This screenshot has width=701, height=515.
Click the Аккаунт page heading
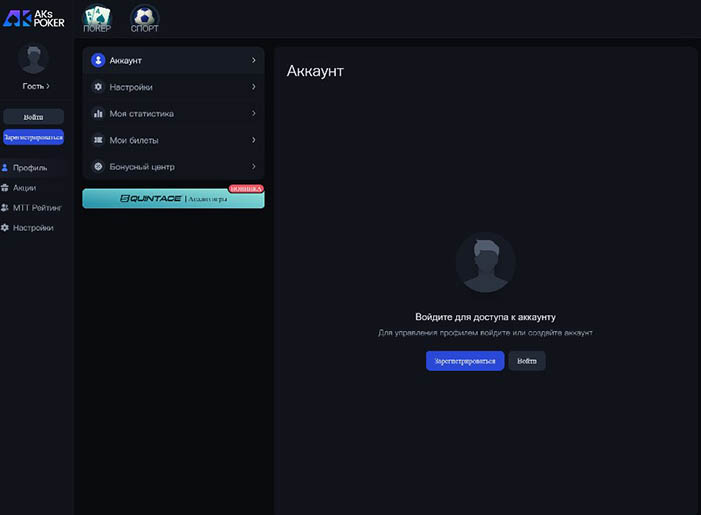[x=315, y=71]
